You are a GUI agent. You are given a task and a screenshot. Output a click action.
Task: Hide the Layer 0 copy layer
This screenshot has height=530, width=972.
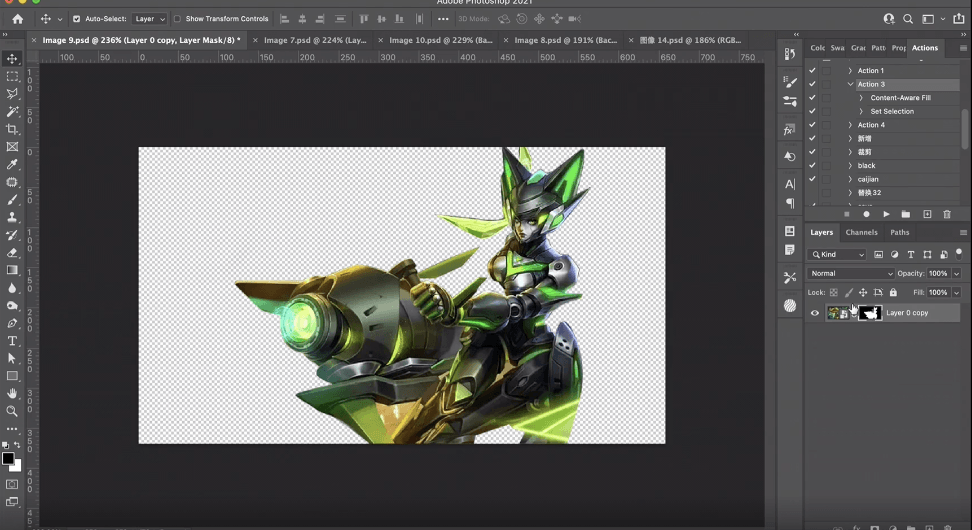point(815,313)
